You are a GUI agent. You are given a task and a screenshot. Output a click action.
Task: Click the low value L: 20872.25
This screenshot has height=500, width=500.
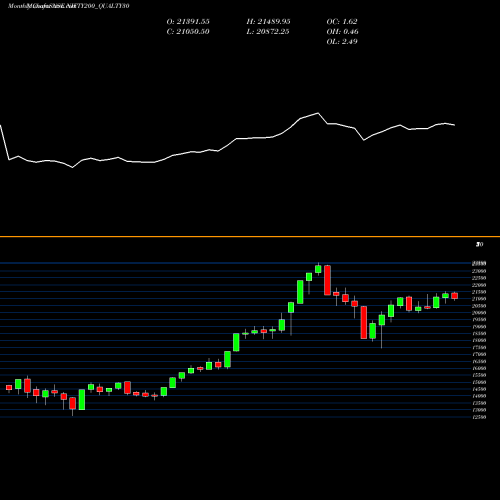coord(268,32)
